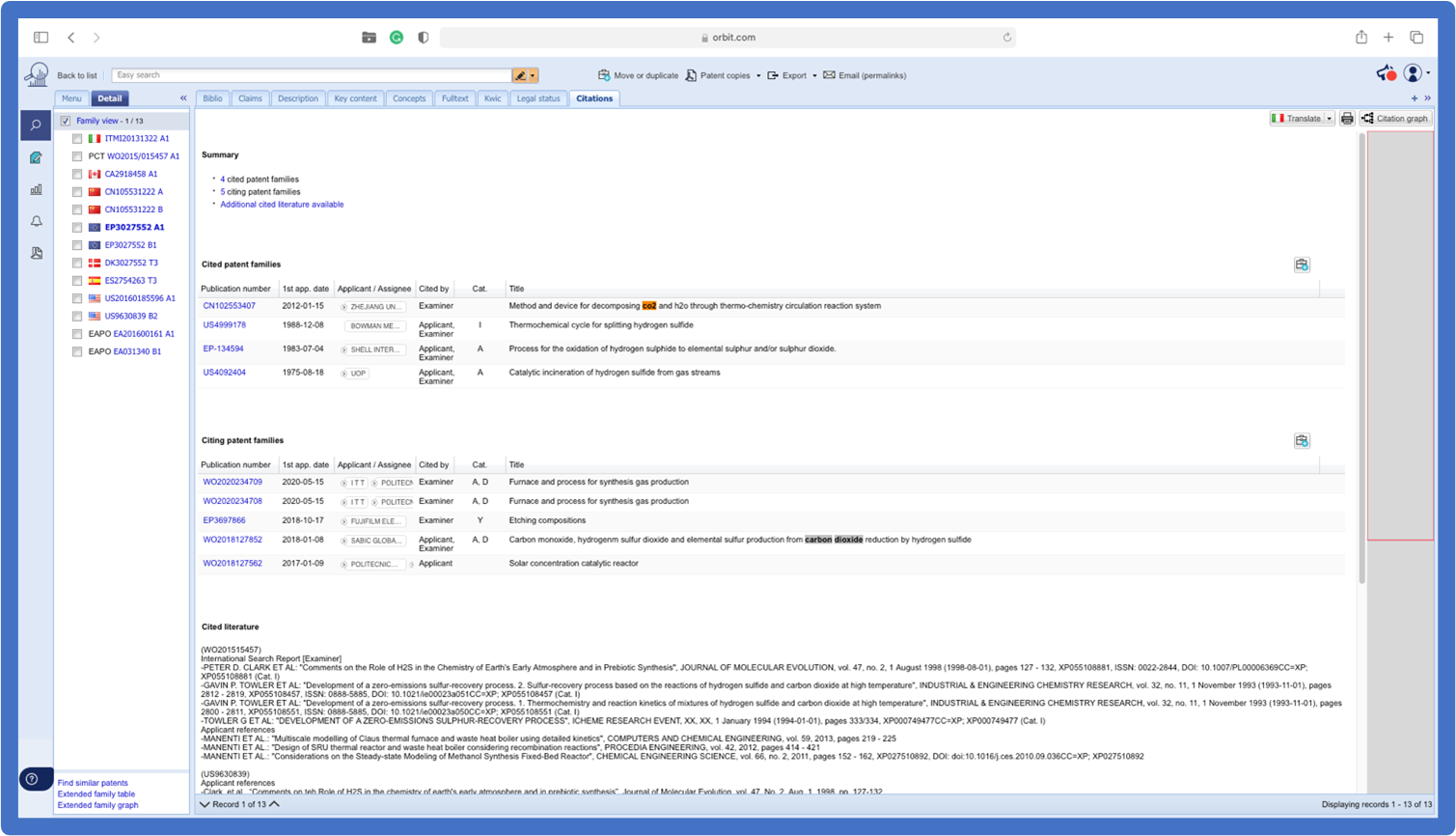Select the US9630839 B2 checkbox

77,317
